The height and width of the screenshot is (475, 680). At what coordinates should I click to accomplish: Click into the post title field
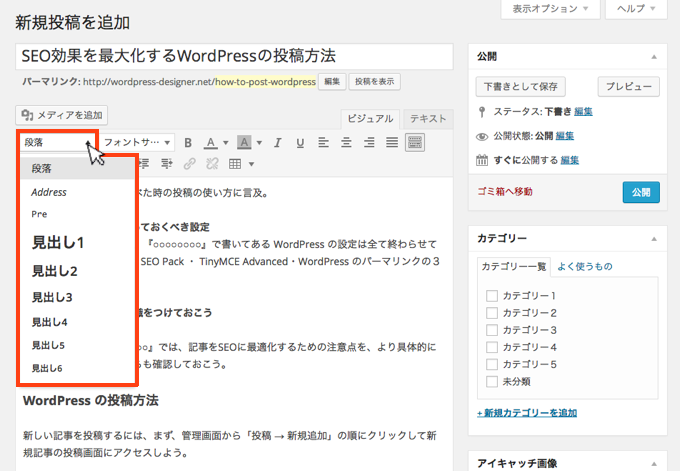(234, 56)
